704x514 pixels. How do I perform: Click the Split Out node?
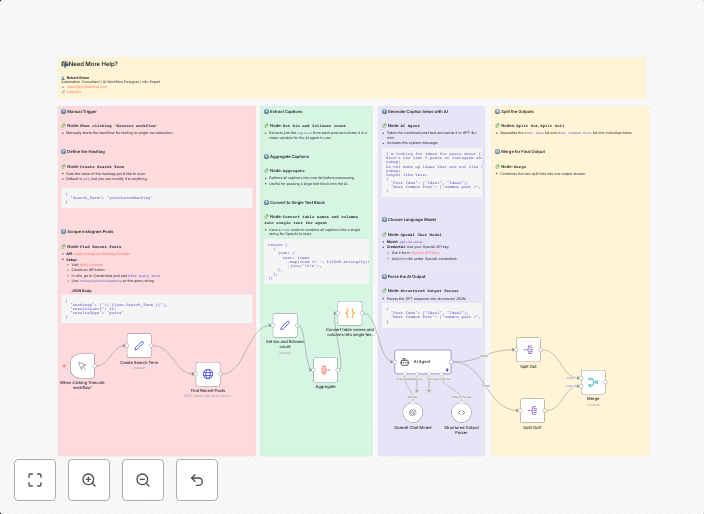coord(529,350)
